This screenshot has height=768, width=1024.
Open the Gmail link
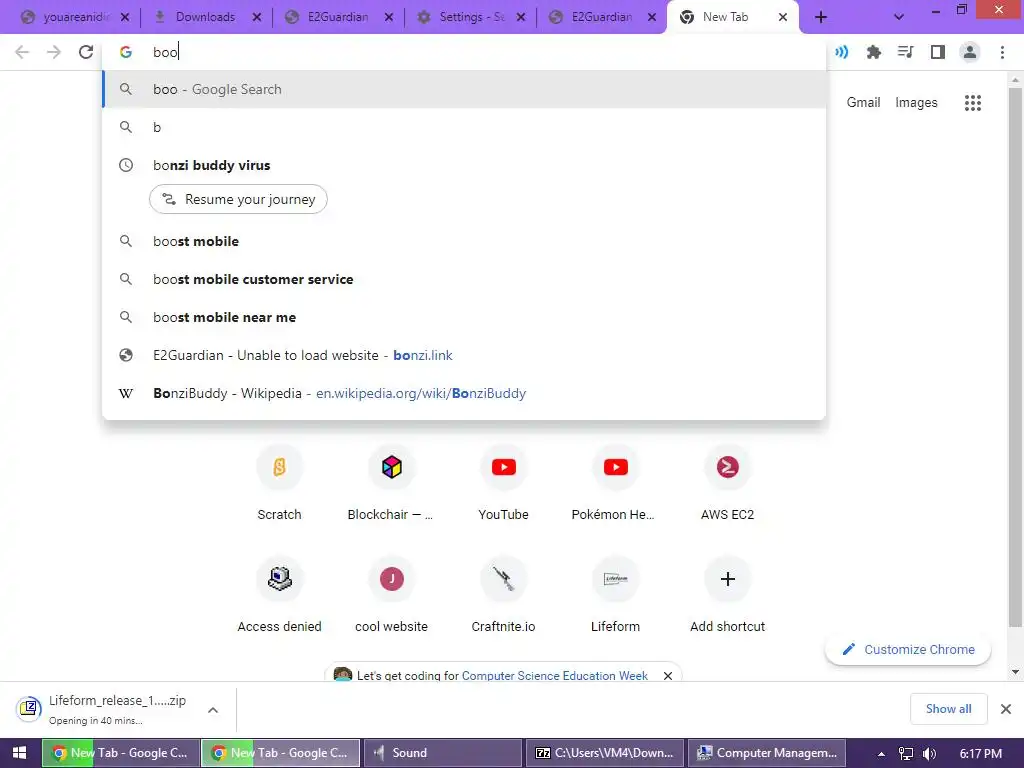[x=863, y=103]
